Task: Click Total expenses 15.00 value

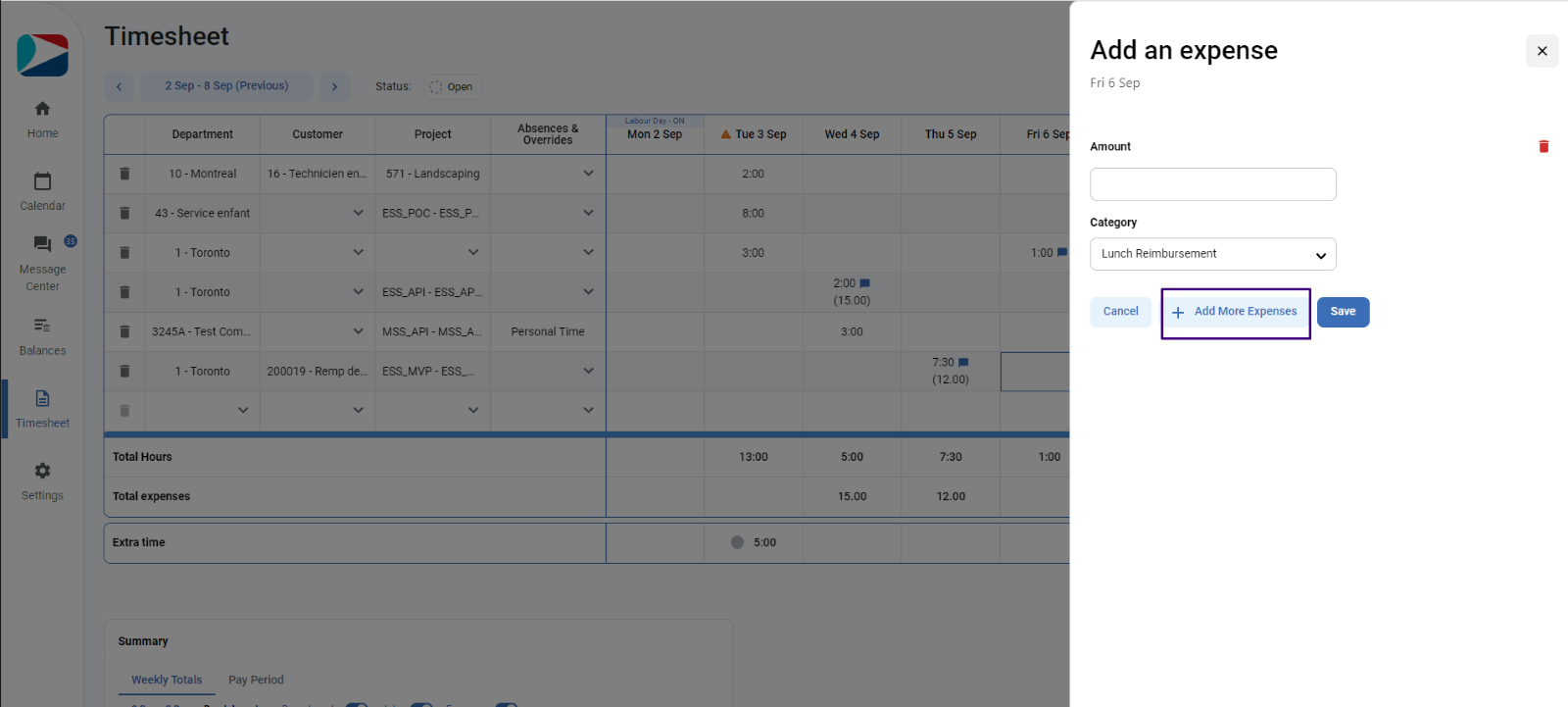Action: [852, 496]
